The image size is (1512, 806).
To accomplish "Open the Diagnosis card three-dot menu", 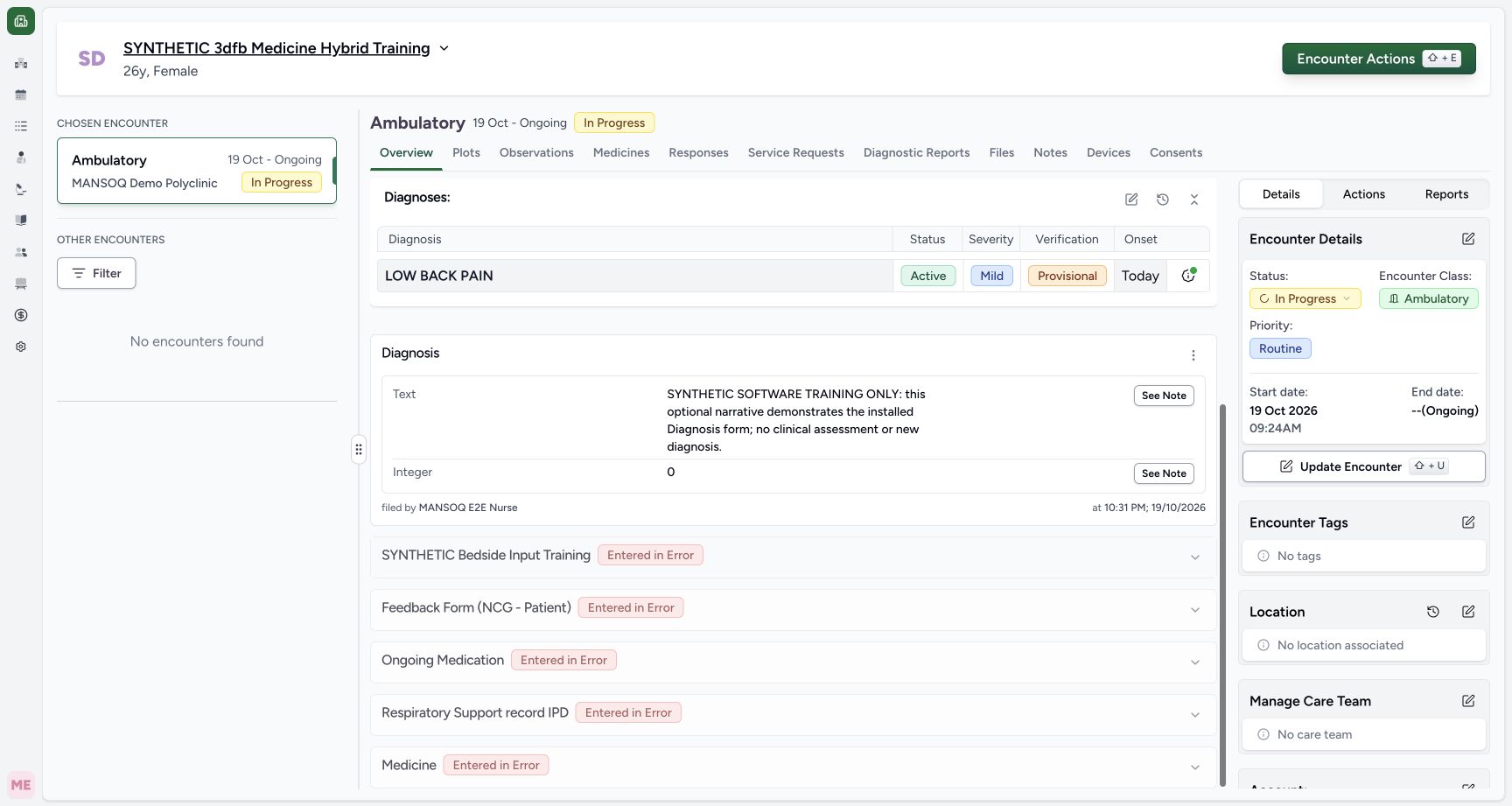I will [x=1193, y=355].
